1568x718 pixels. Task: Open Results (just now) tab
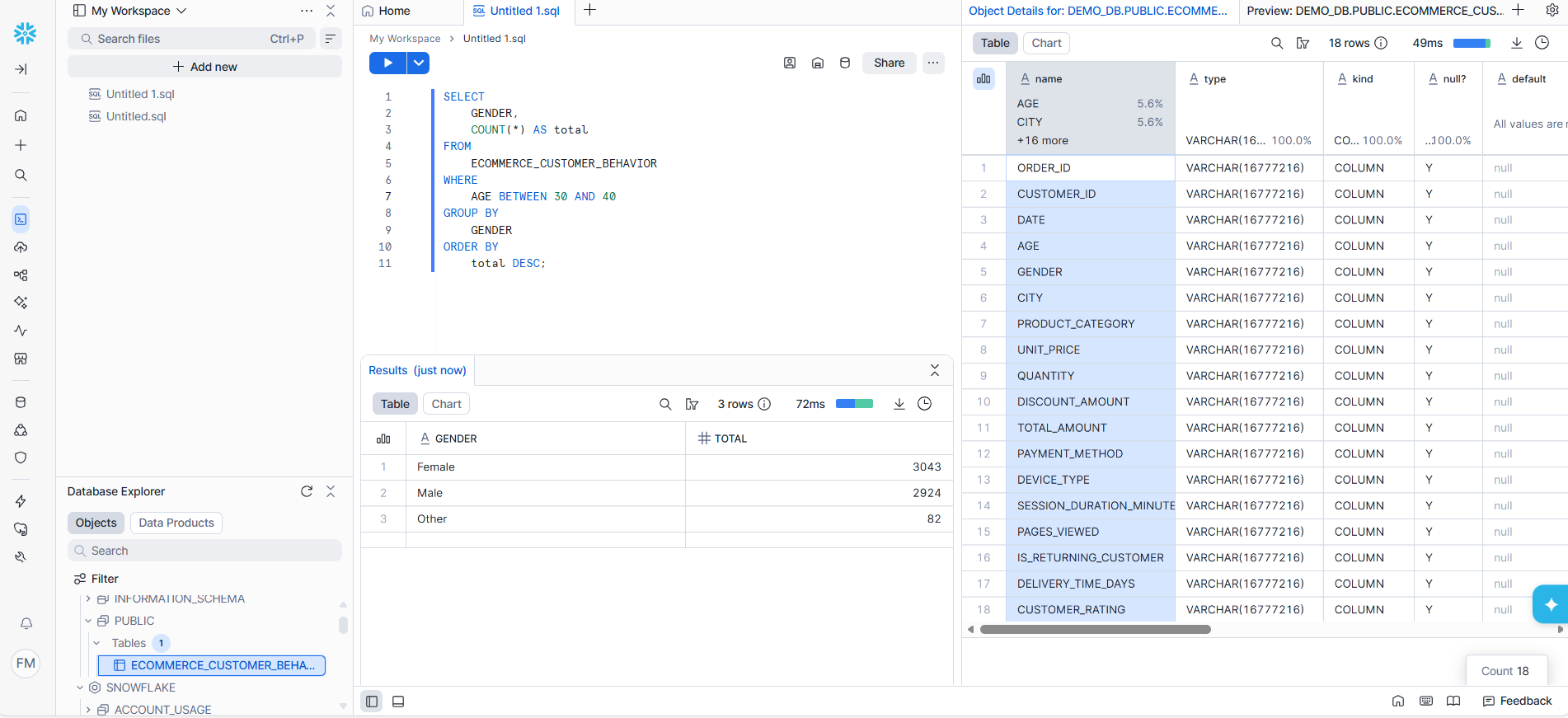[x=417, y=370]
